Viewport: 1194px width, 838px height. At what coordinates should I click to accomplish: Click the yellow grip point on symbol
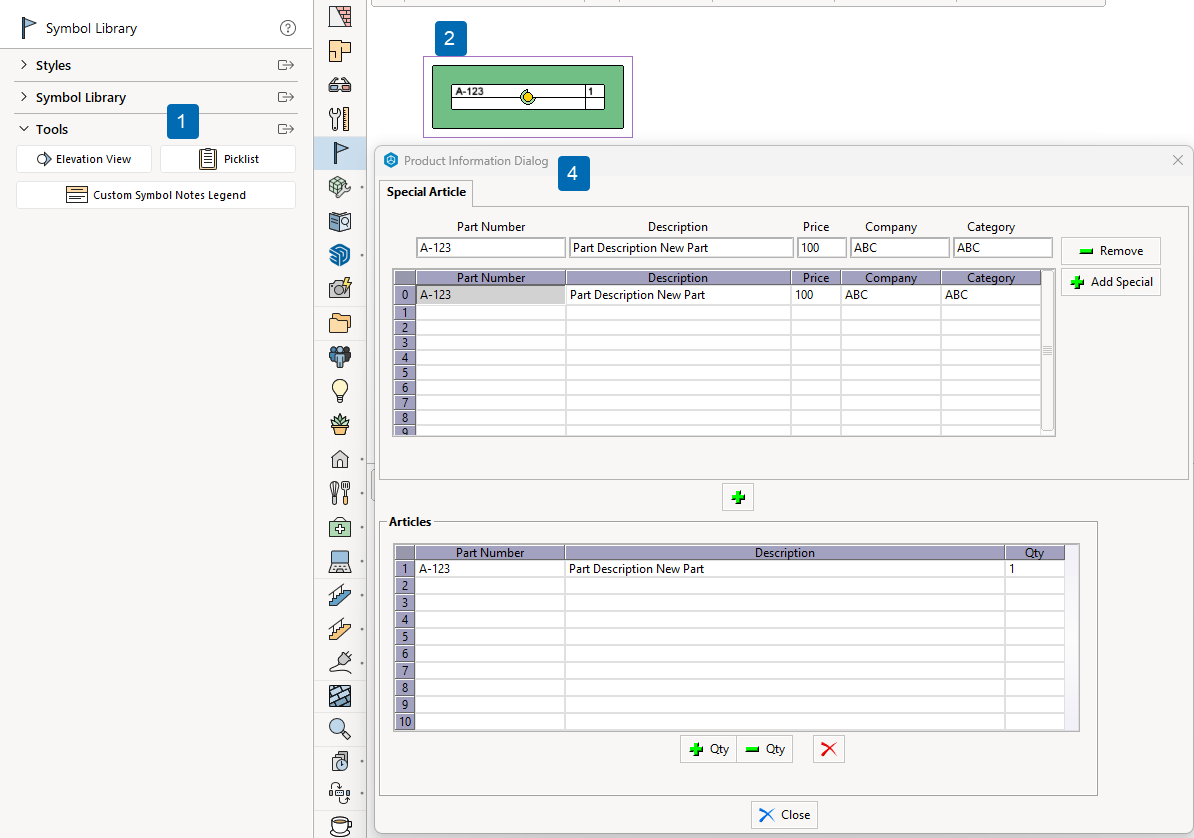pos(528,97)
